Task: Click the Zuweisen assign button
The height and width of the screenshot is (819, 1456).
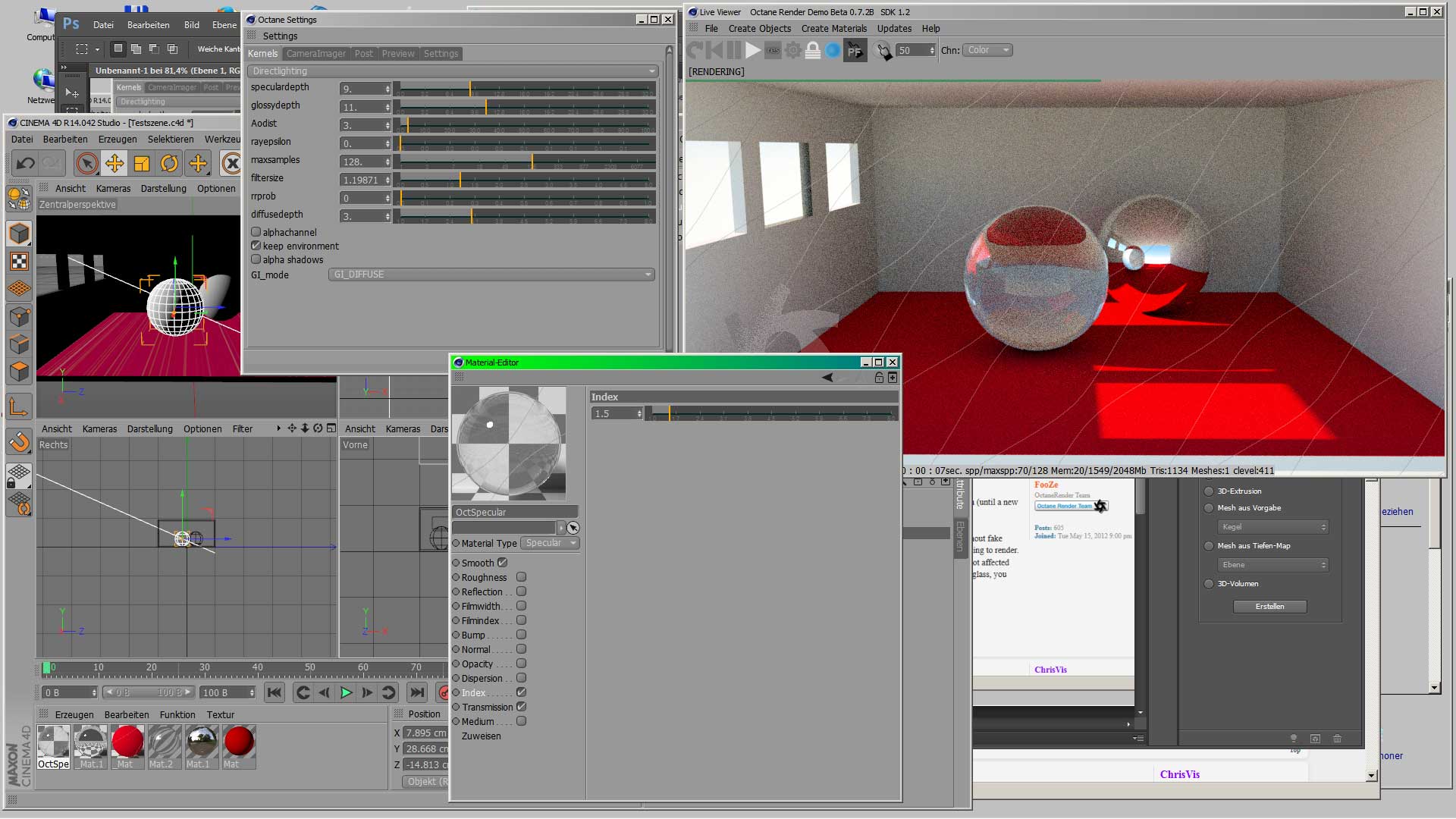Action: (x=481, y=736)
